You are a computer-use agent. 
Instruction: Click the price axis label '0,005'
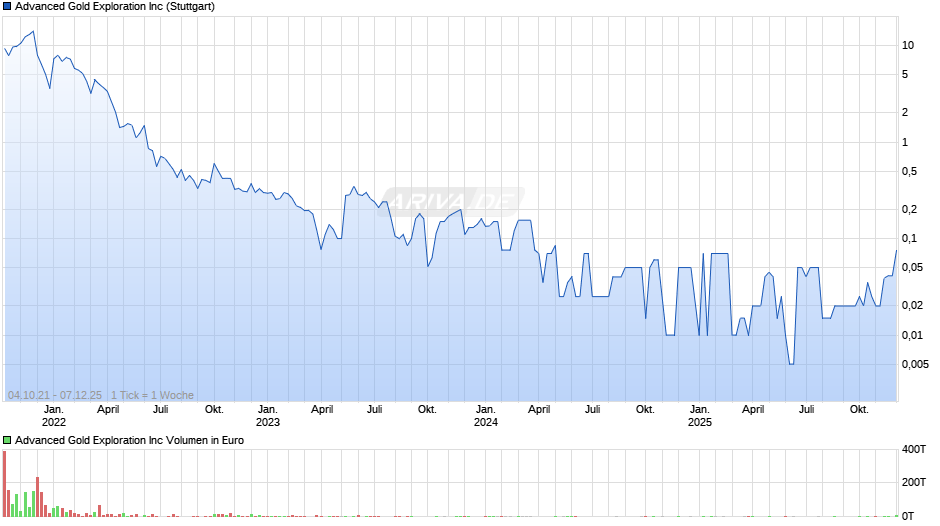tap(915, 364)
